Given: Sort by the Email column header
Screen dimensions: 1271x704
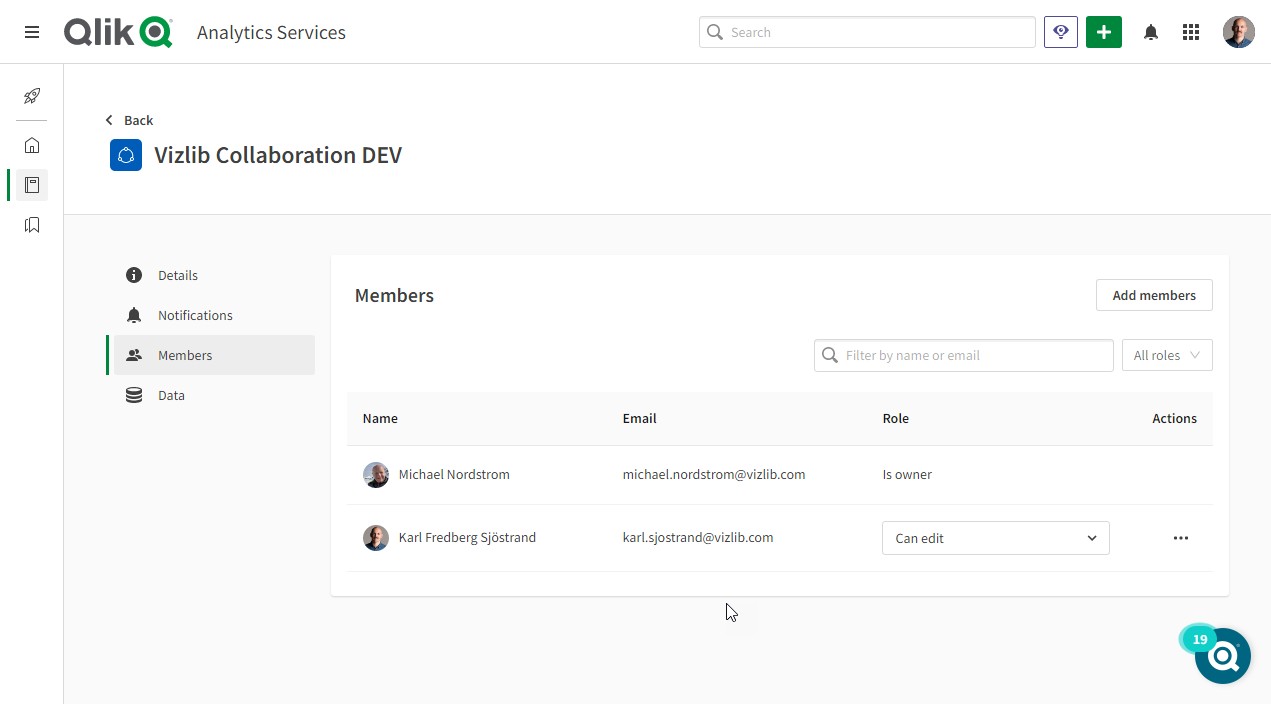Looking at the screenshot, I should click(x=640, y=418).
